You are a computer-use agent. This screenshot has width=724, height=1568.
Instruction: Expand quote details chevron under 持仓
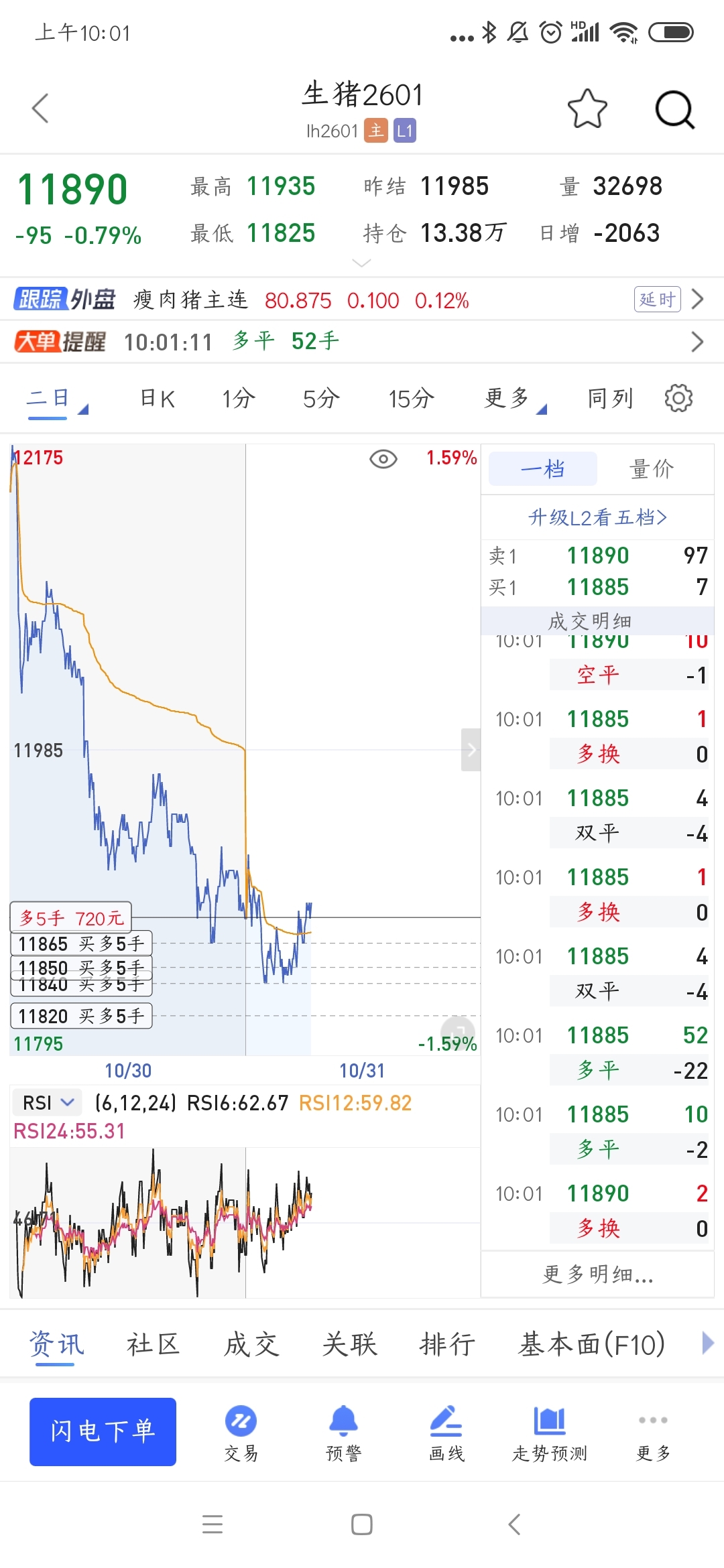pos(361,263)
